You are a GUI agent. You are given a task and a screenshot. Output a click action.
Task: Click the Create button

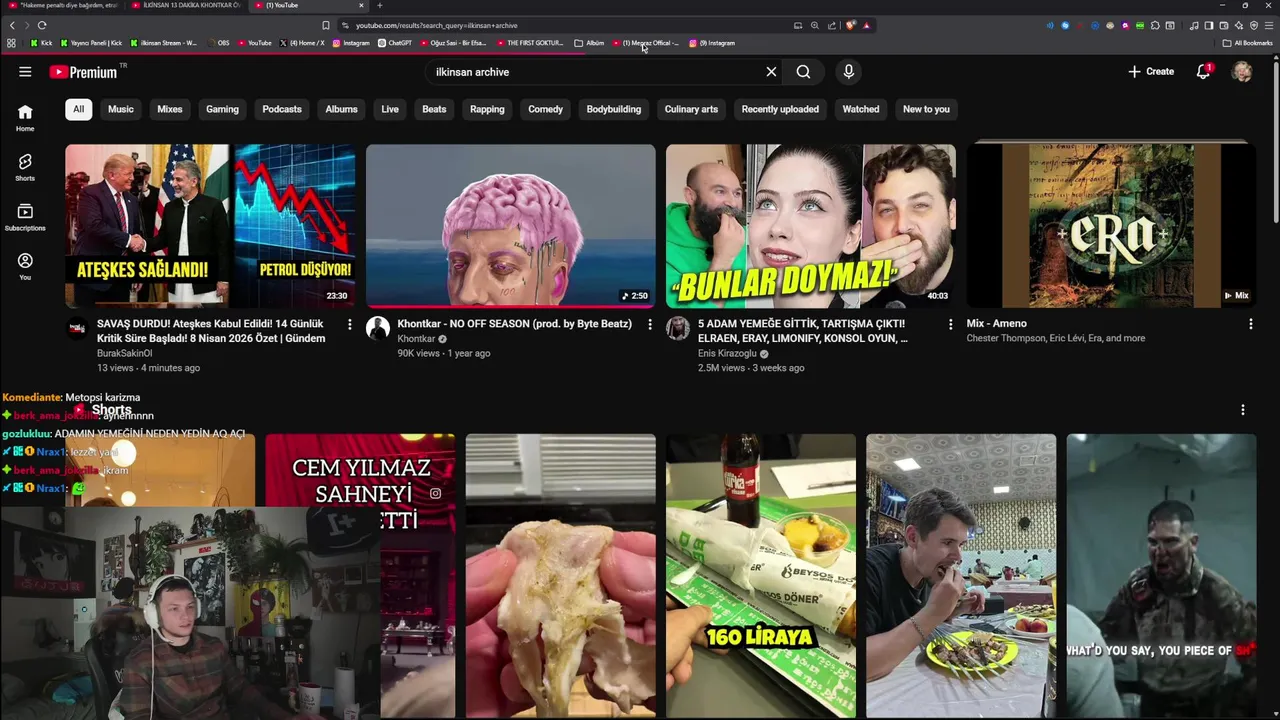(1151, 72)
